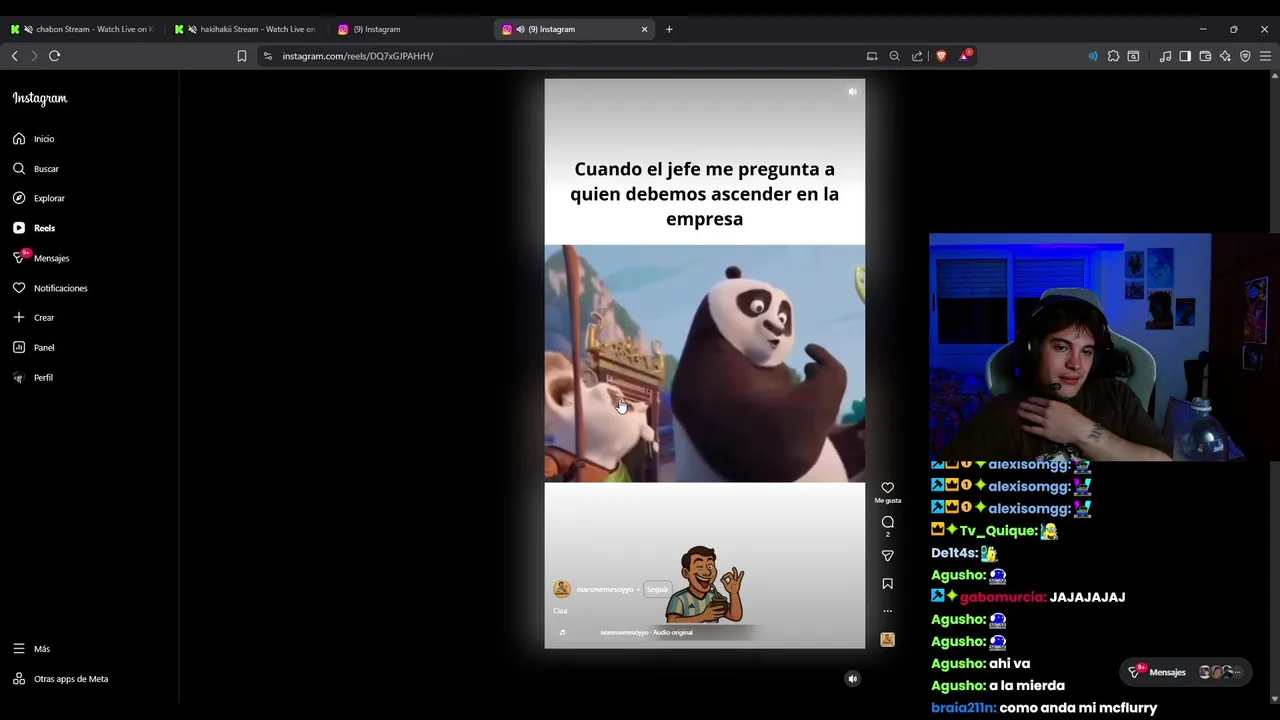
Task: Open Brave Shields lion icon
Action: (x=941, y=56)
